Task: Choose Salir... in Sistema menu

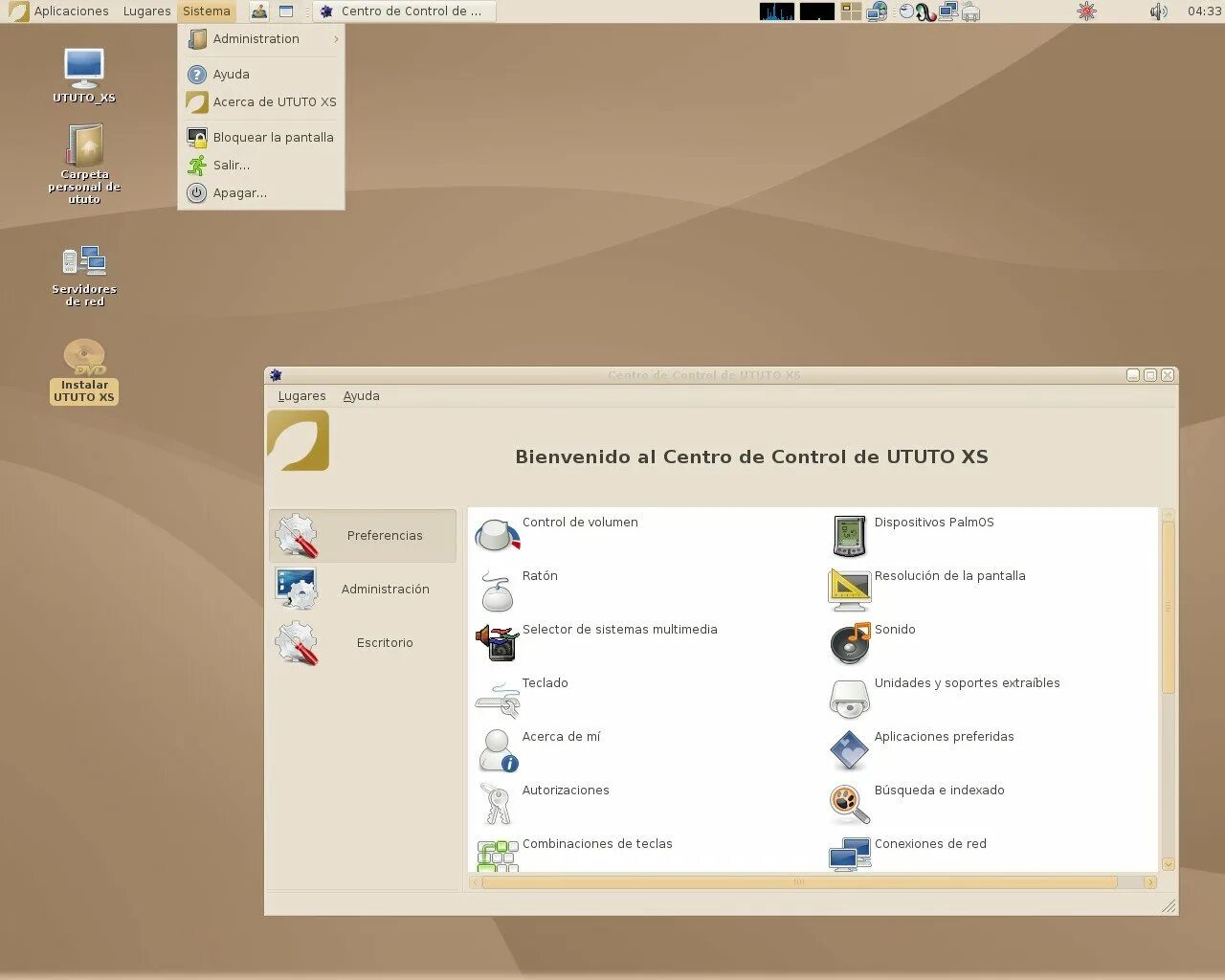Action: [262, 166]
